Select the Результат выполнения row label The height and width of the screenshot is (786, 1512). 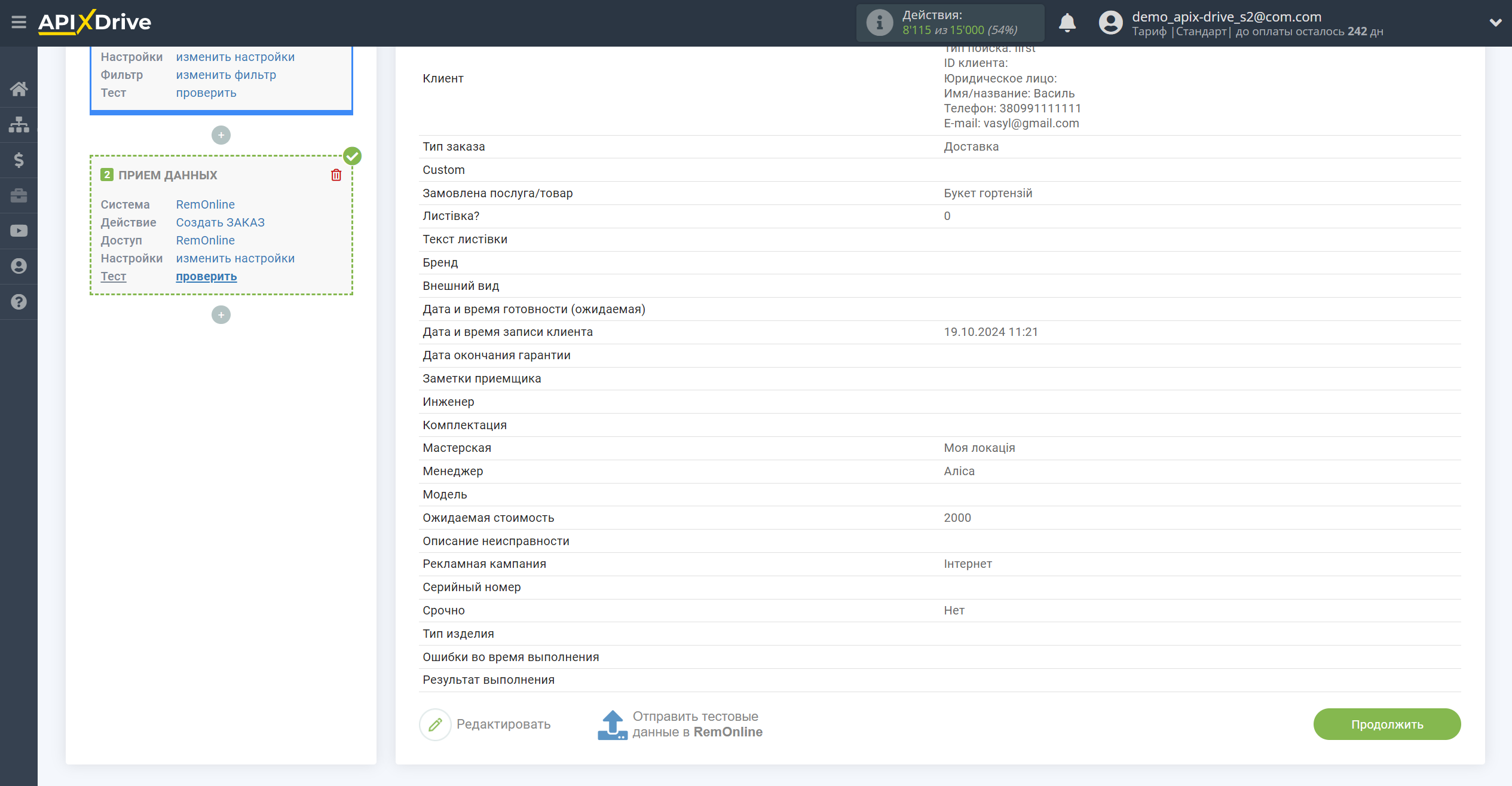pyautogui.click(x=488, y=680)
